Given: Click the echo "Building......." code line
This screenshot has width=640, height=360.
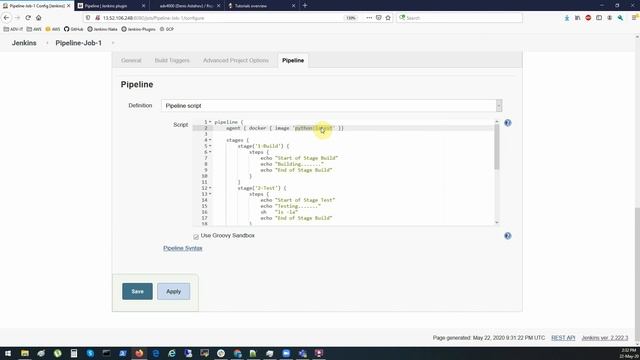Looking at the screenshot, I should point(292,164).
